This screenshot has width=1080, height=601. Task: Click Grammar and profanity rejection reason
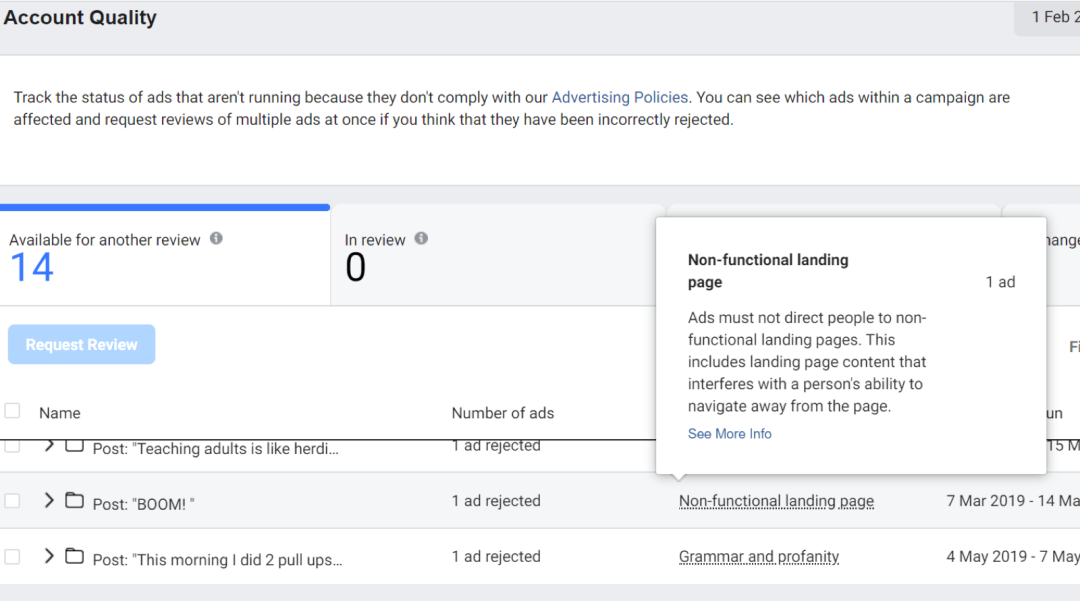point(759,557)
